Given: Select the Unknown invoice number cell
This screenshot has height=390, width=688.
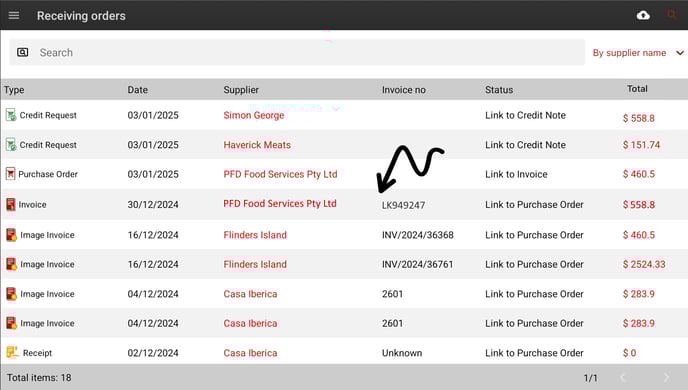Looking at the screenshot, I should tap(402, 353).
